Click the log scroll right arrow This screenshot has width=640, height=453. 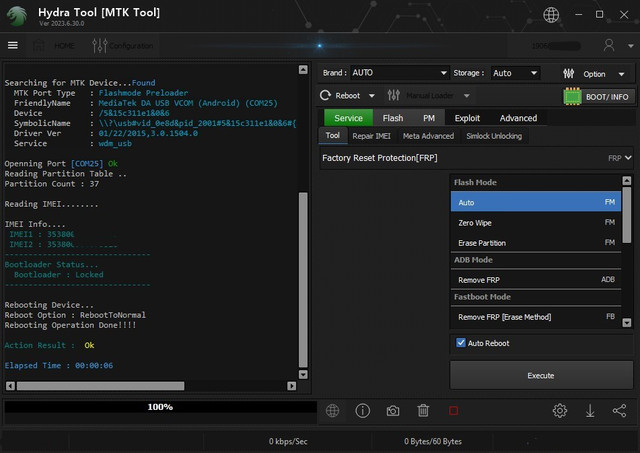291,386
